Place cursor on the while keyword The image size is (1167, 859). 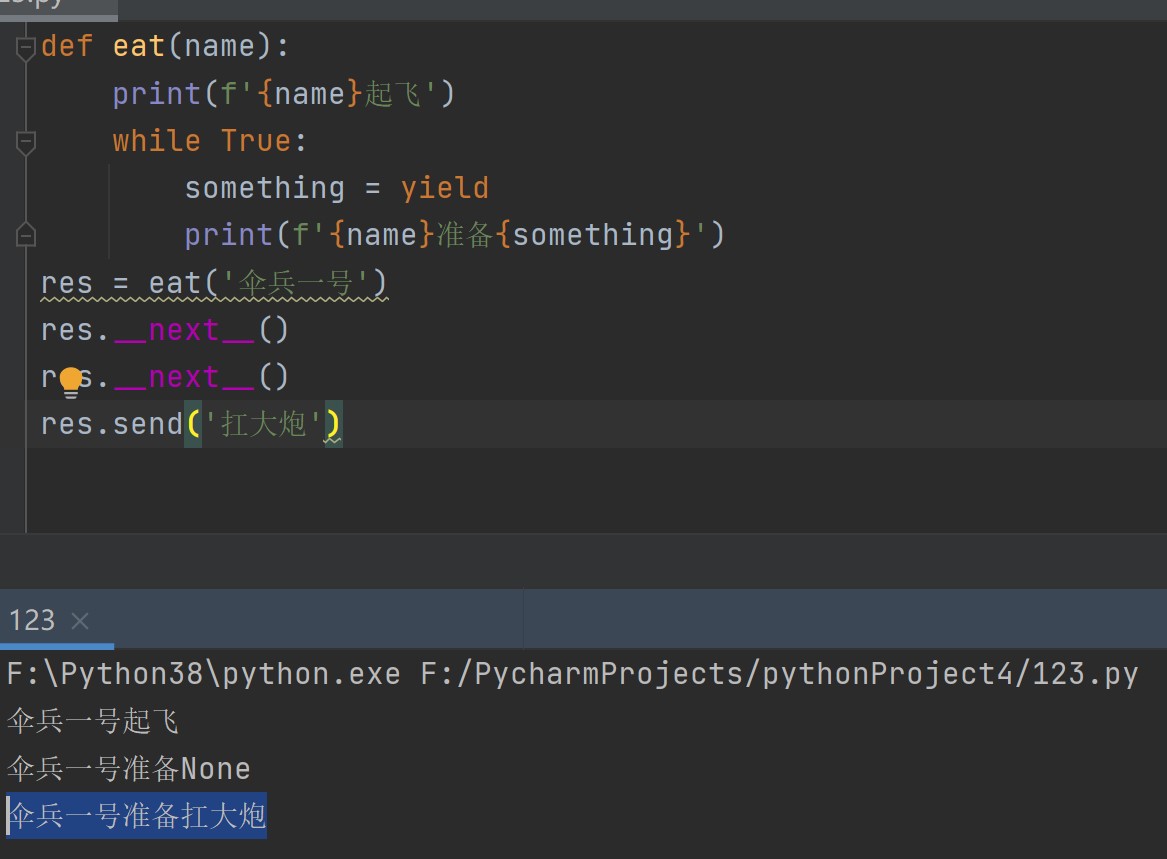point(156,141)
